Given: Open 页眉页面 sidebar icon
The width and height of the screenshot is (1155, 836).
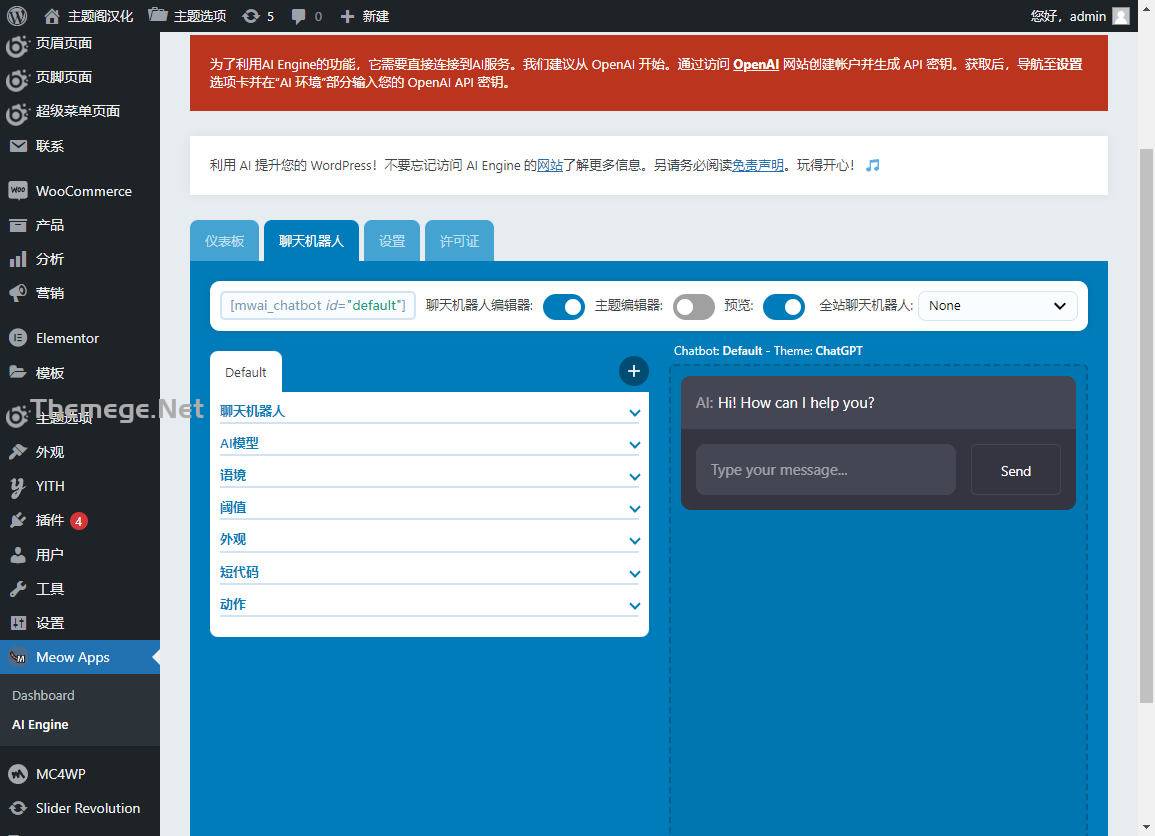Looking at the screenshot, I should coord(17,45).
